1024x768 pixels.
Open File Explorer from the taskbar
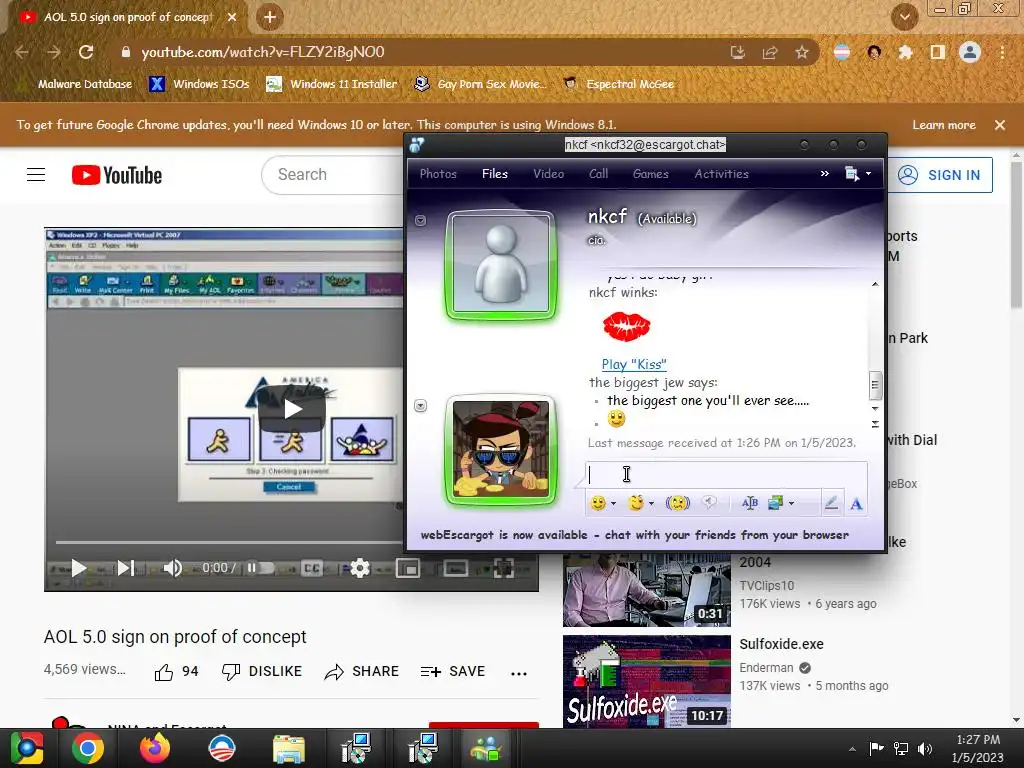pos(288,748)
